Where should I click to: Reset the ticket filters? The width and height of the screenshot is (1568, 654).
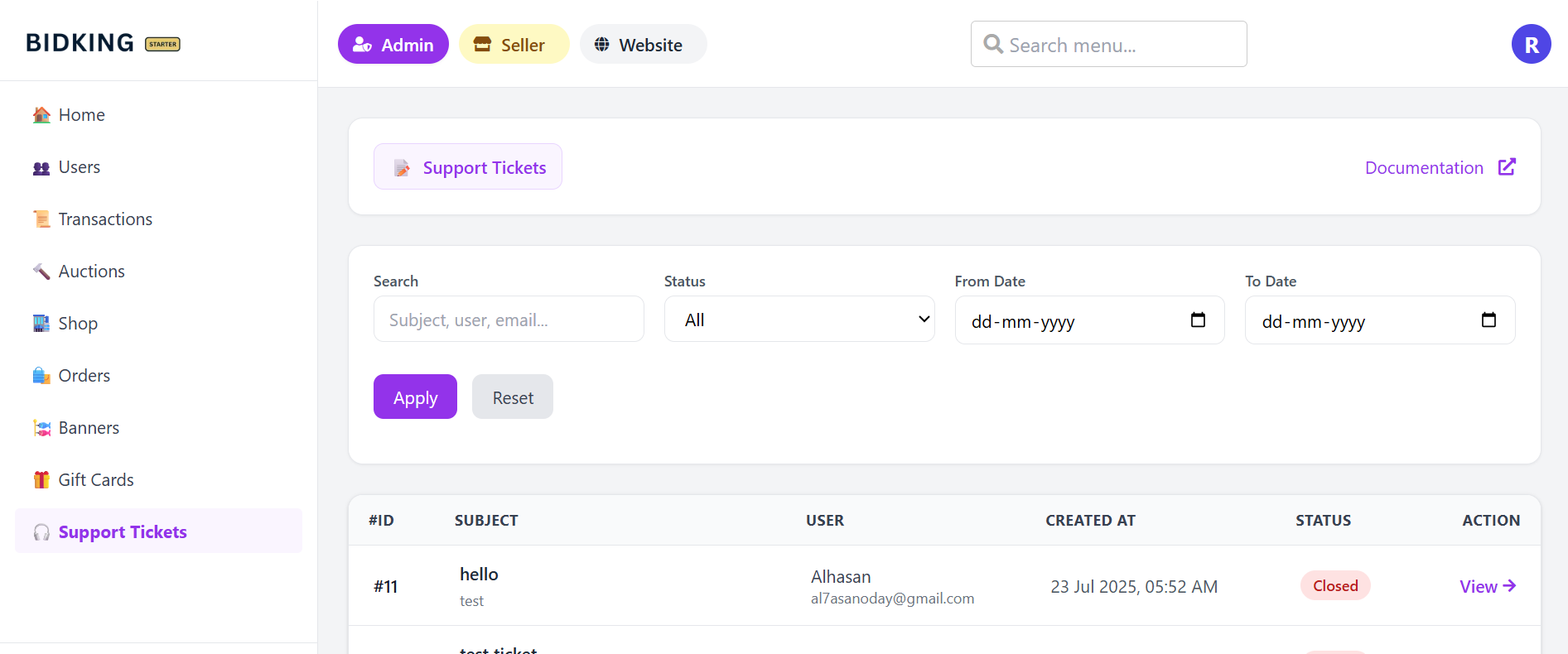513,397
